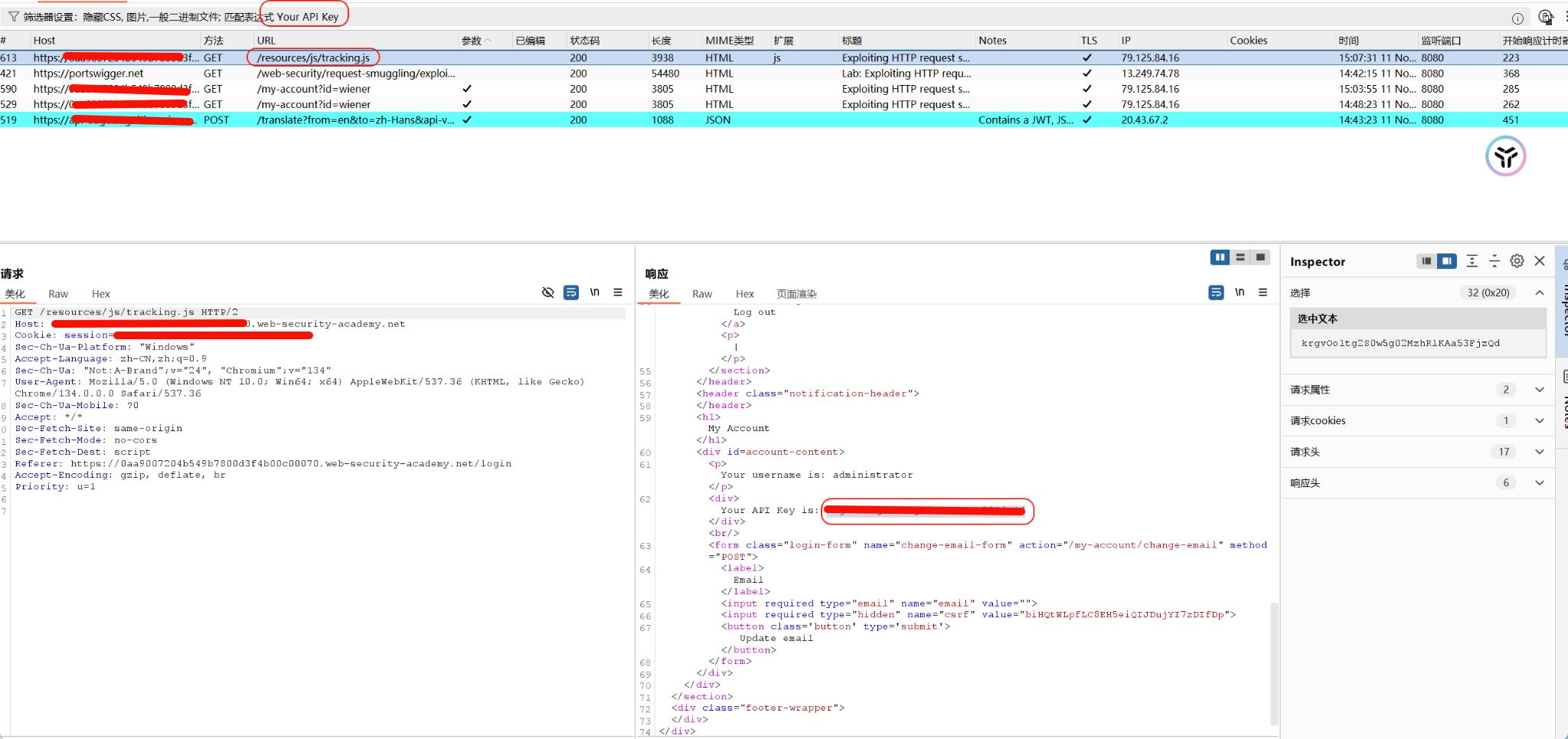Screen dimensions: 1568x739
Task: Open the filter bar info icon
Action: [x=1517, y=18]
